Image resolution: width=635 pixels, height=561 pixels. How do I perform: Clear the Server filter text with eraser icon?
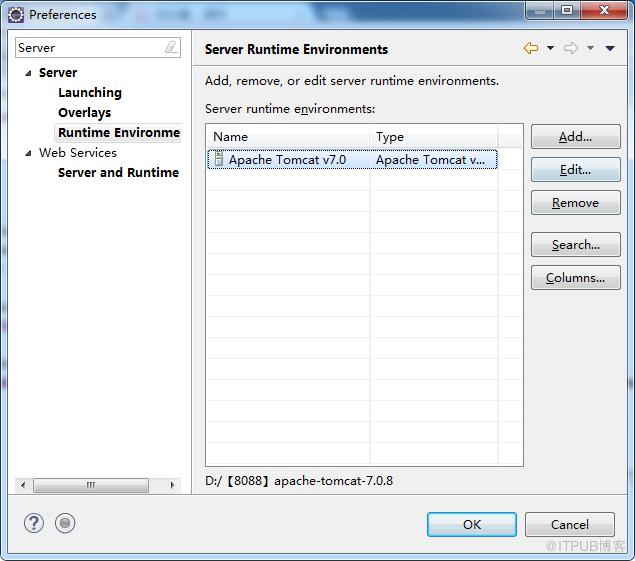pyautogui.click(x=171, y=47)
